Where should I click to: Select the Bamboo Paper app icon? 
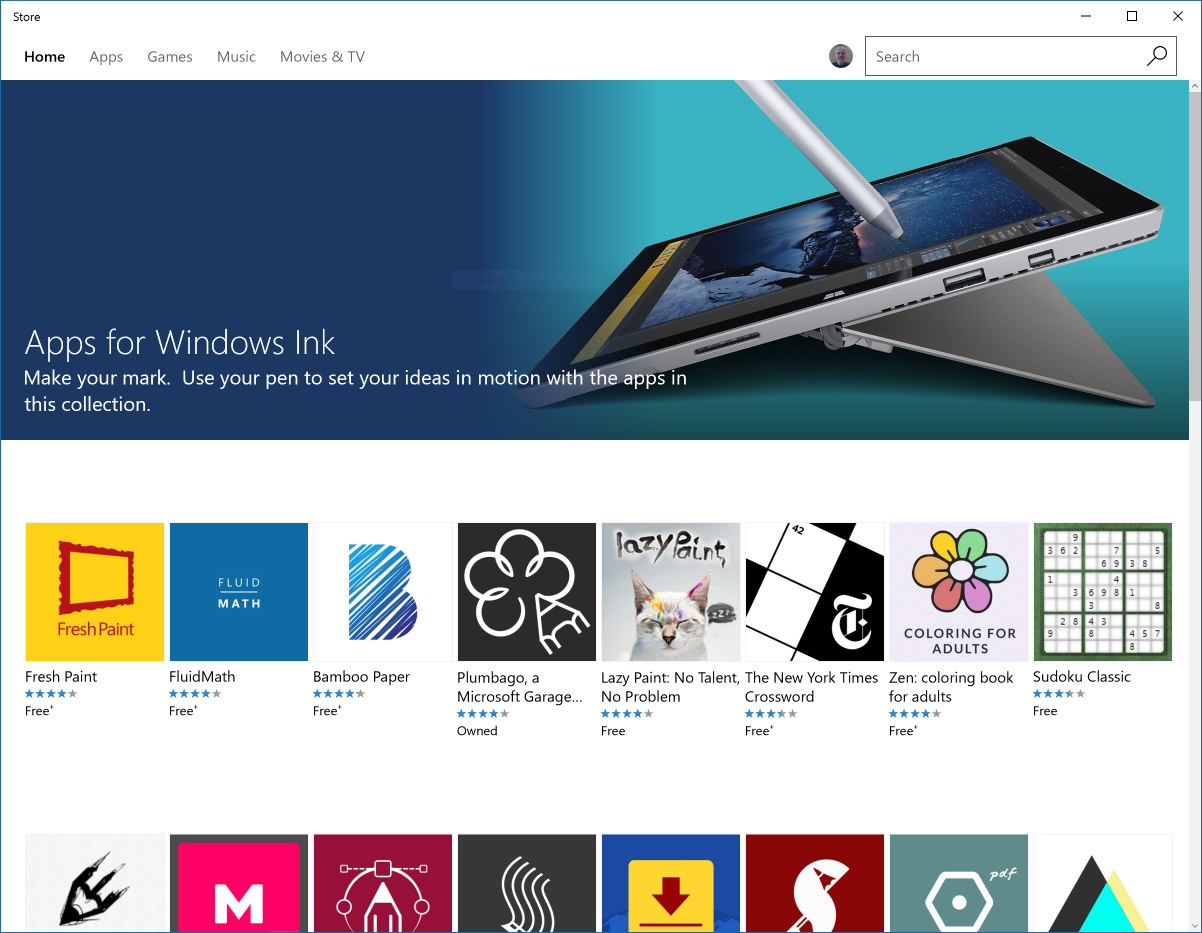click(x=383, y=591)
